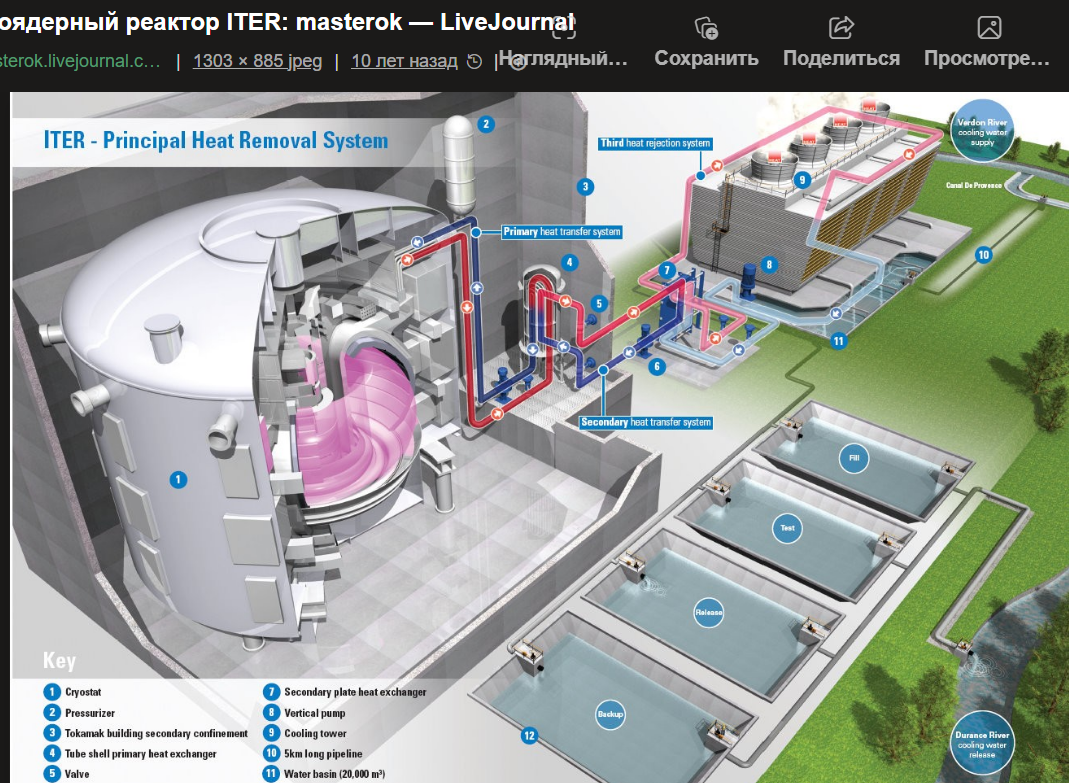
Task: Click the "Third heat rejection system" label
Action: coord(655,143)
